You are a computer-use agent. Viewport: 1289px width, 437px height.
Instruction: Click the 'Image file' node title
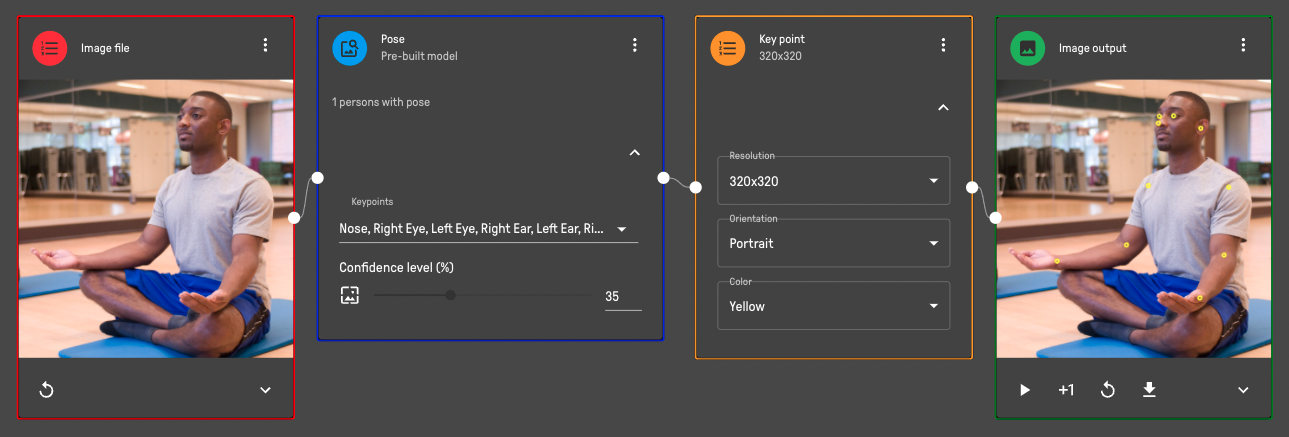[x=105, y=48]
